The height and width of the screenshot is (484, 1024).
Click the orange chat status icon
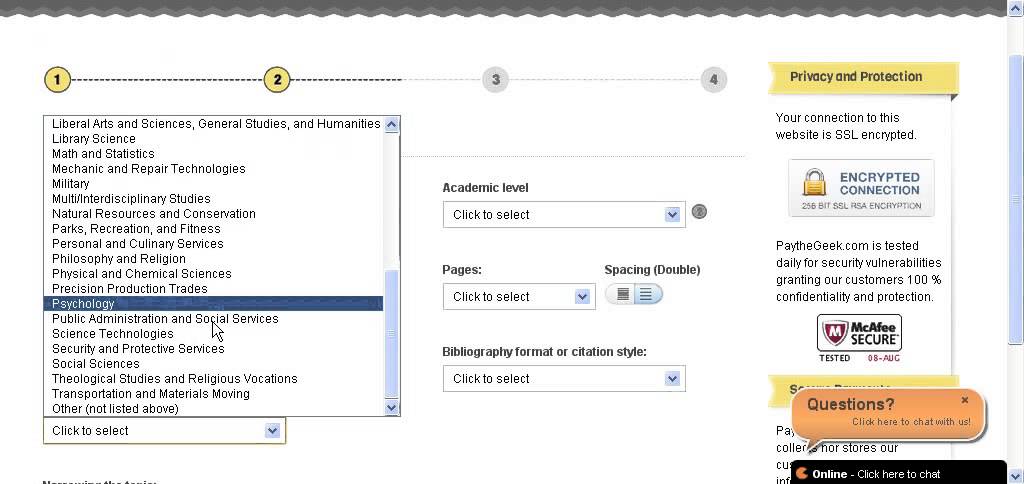point(802,474)
